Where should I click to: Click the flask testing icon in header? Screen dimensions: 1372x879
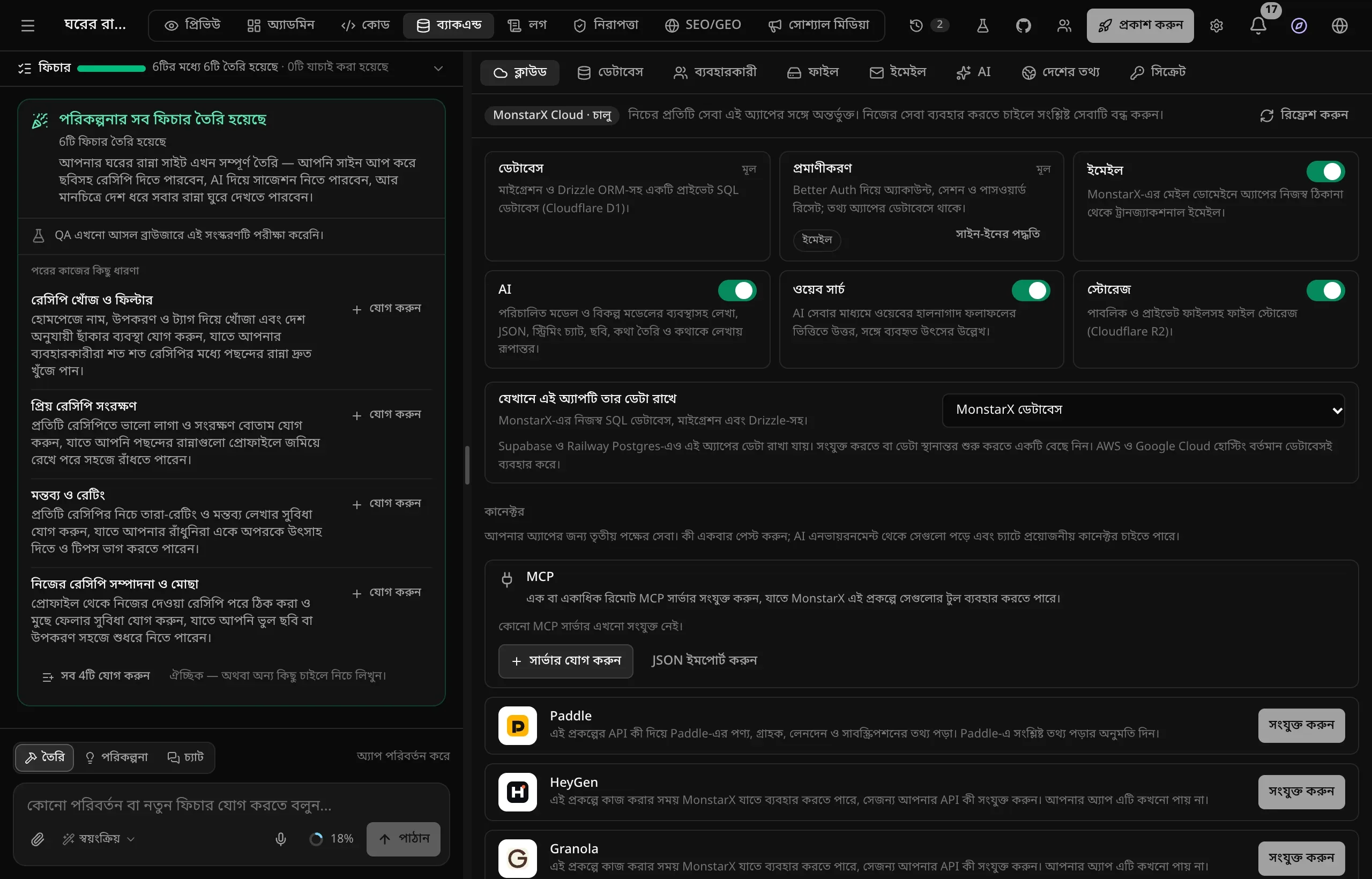pyautogui.click(x=982, y=26)
